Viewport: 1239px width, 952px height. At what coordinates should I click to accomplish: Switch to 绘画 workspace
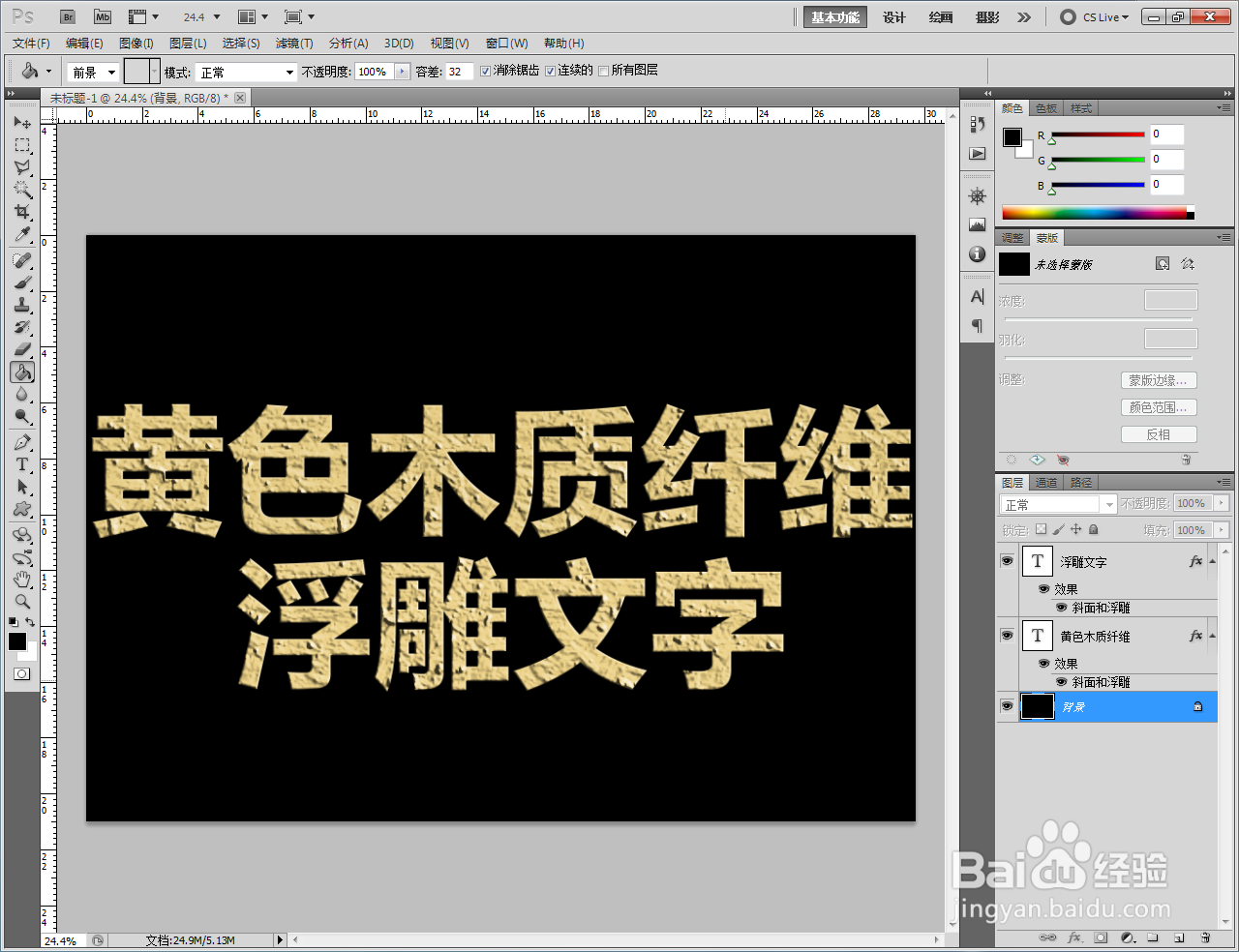point(941,17)
